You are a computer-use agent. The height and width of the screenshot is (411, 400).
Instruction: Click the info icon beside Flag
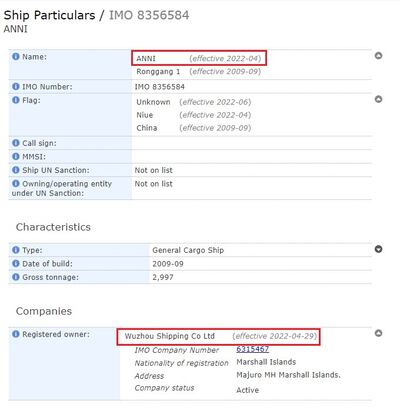point(16,100)
